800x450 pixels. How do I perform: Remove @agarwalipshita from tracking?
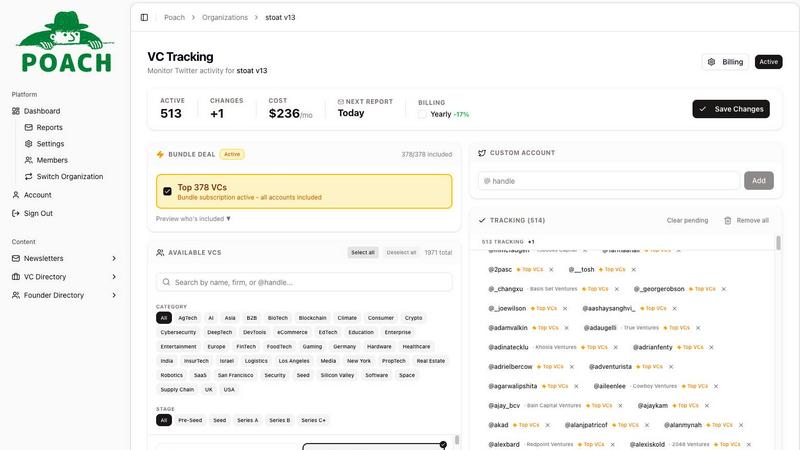(576, 386)
